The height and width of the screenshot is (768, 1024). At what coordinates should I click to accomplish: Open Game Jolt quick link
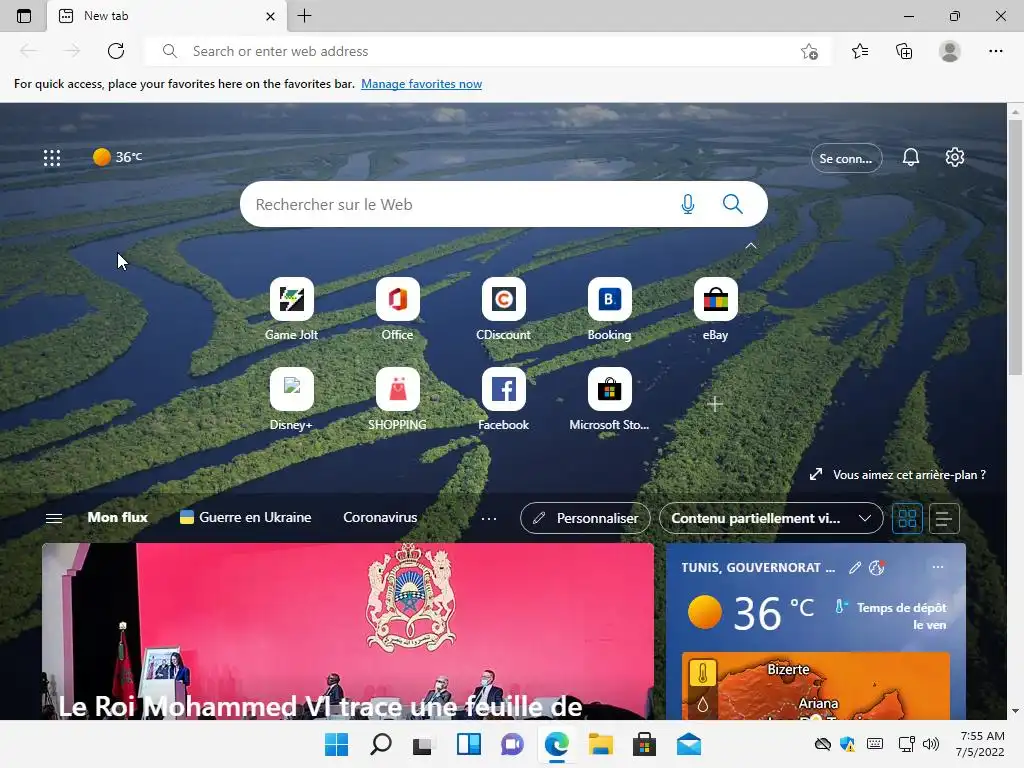point(291,310)
